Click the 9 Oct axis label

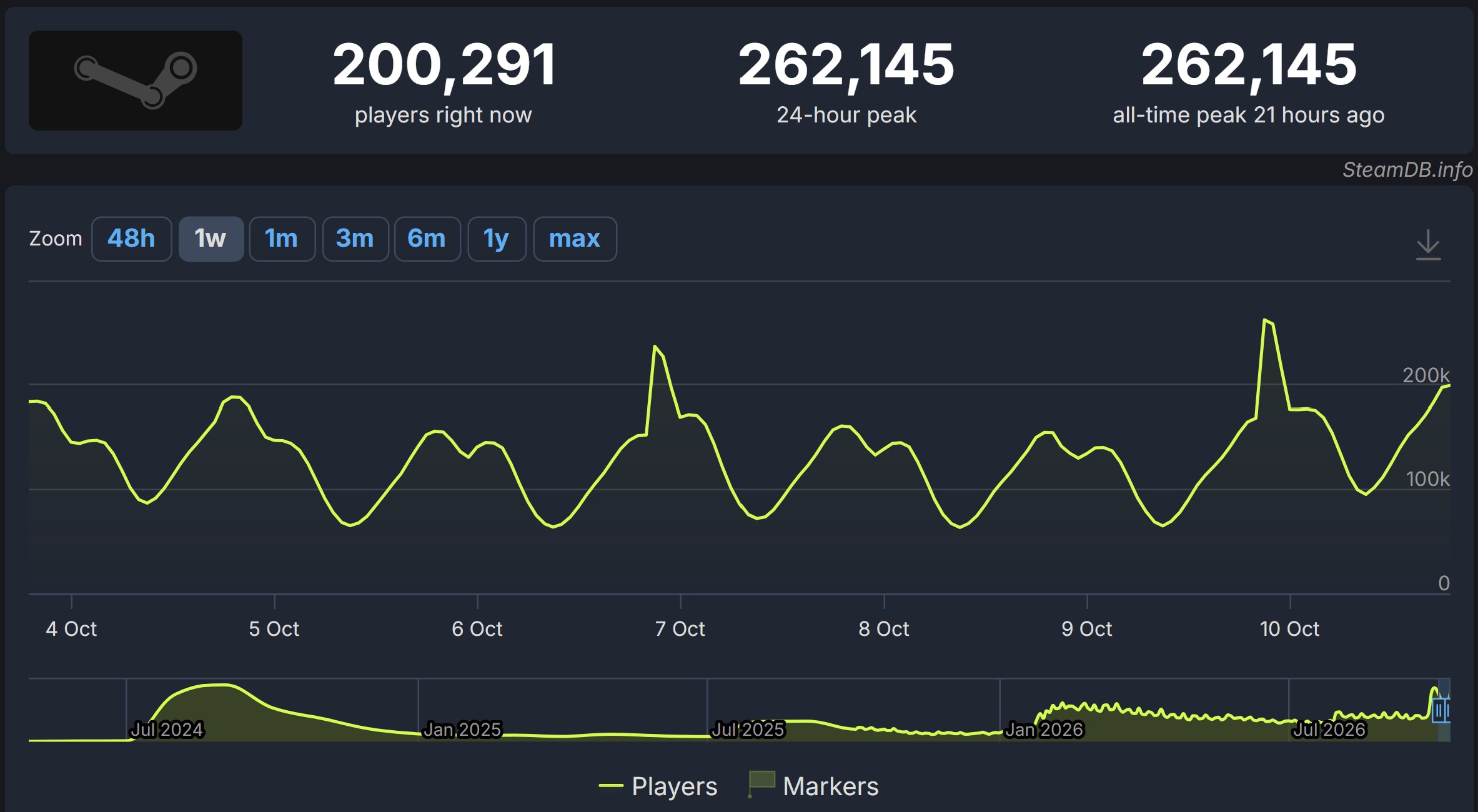[1087, 628]
